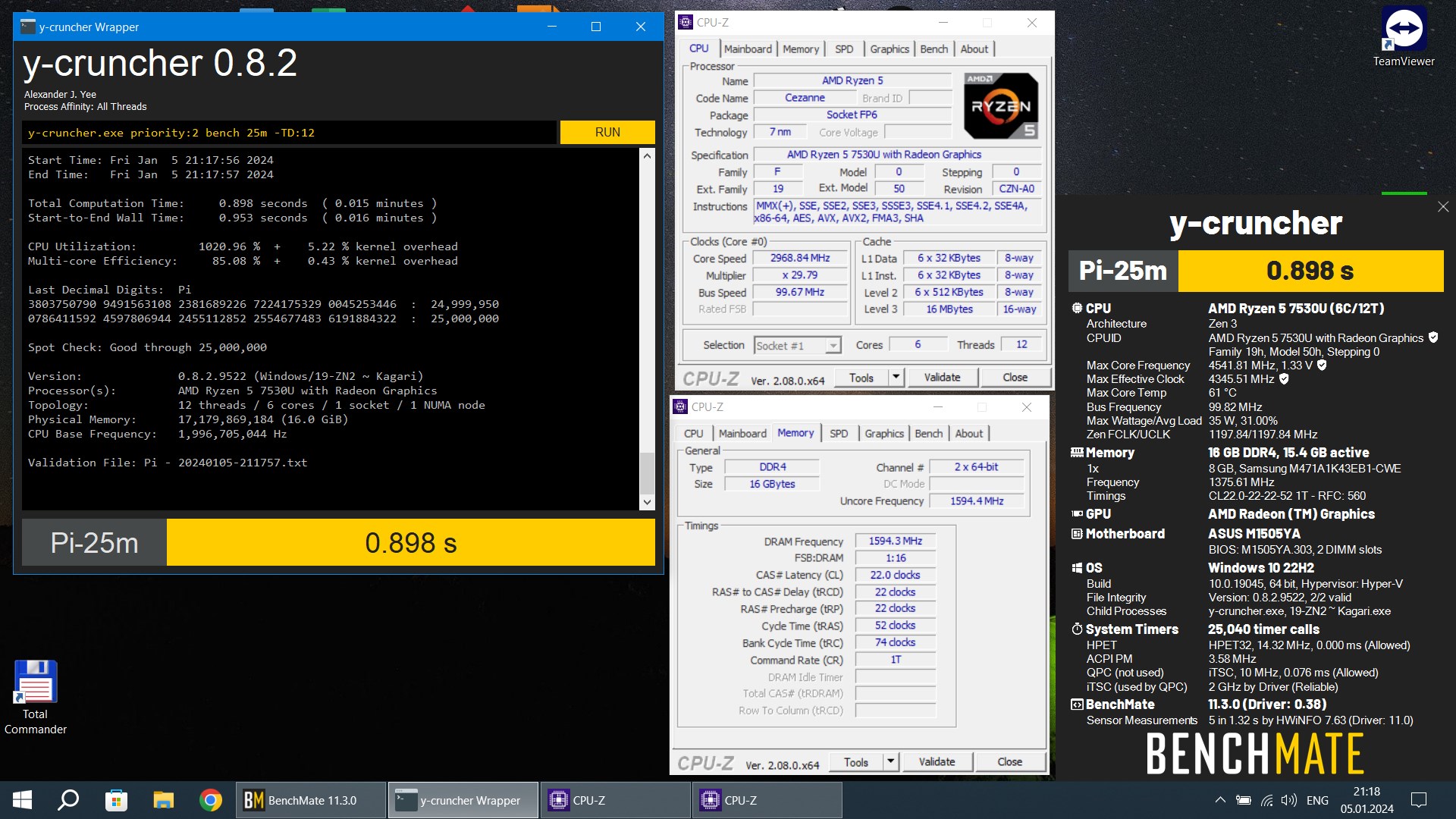Activate first CPU-Z taskbar button
The width and height of the screenshot is (1456, 819).
click(614, 800)
